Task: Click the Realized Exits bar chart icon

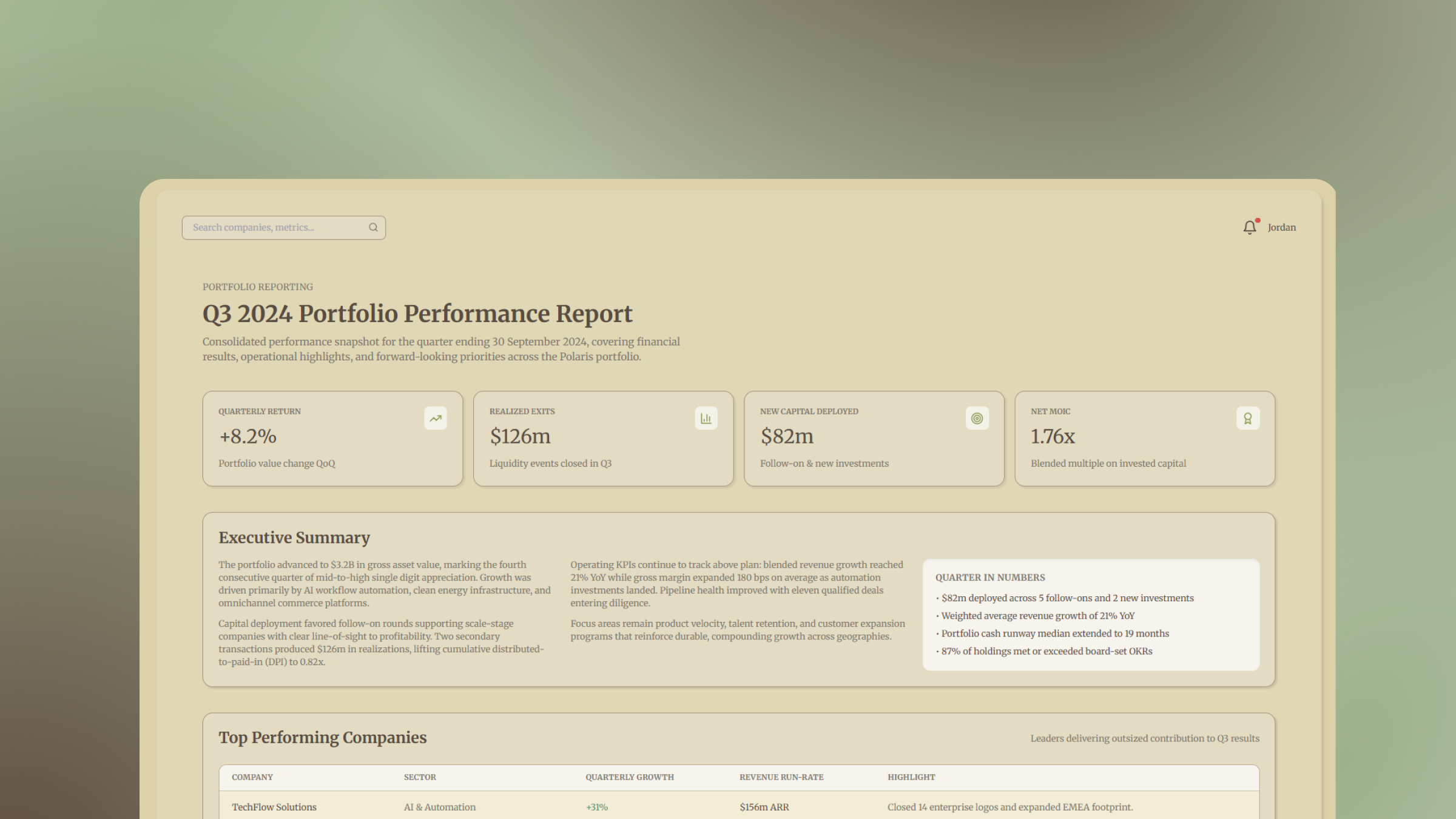Action: click(x=706, y=418)
